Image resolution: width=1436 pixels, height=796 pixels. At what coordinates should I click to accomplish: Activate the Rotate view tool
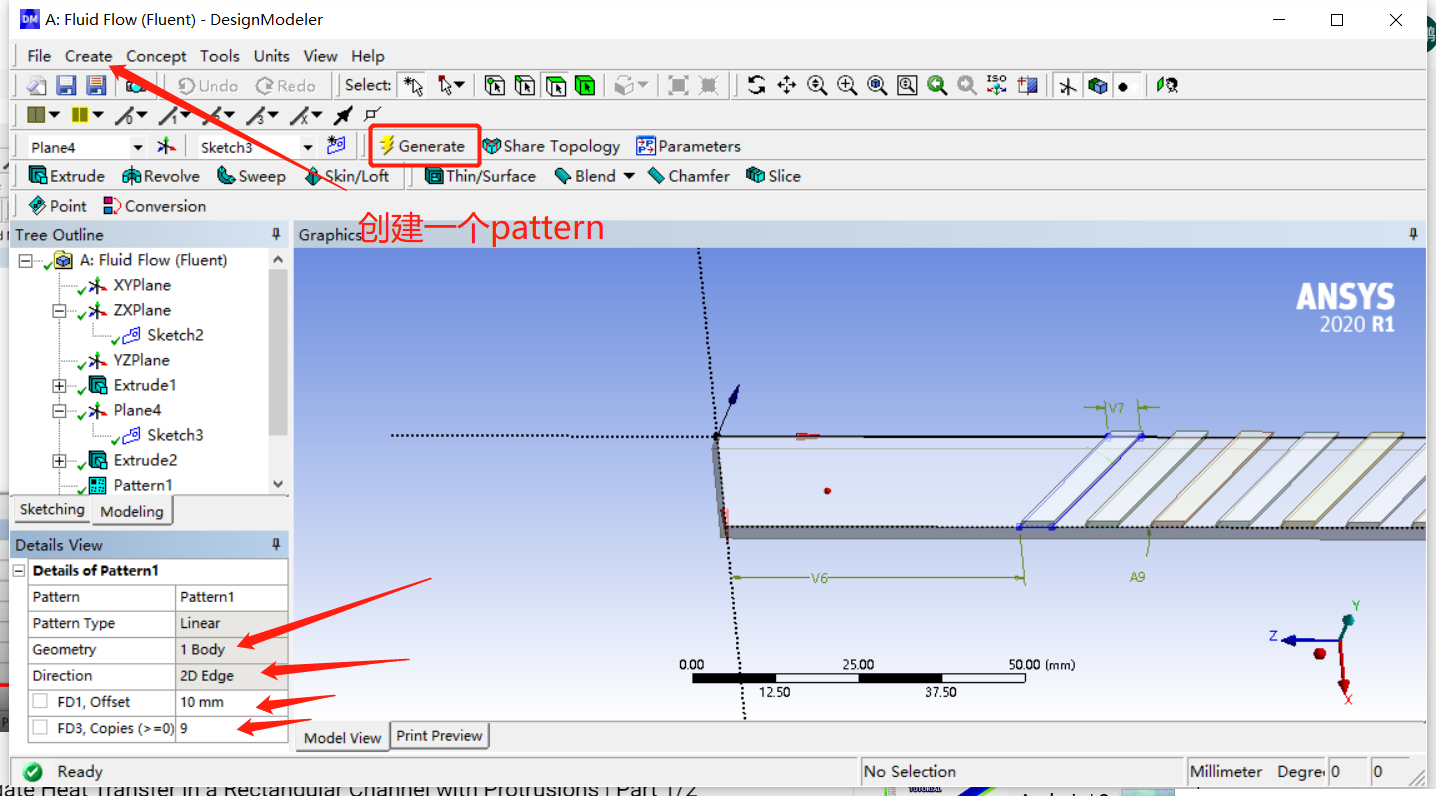click(757, 86)
